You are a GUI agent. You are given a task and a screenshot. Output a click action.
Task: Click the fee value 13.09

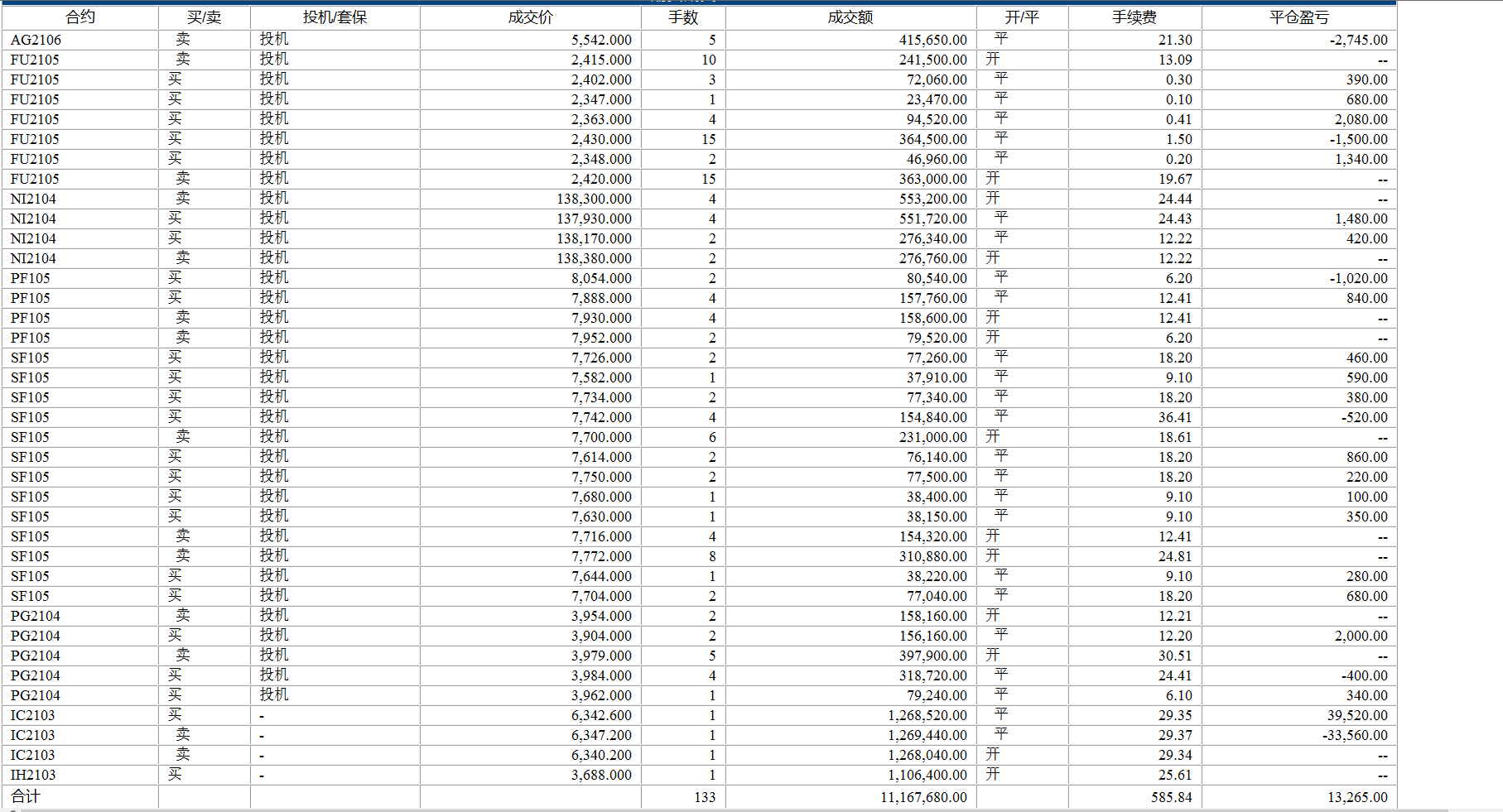(1175, 60)
